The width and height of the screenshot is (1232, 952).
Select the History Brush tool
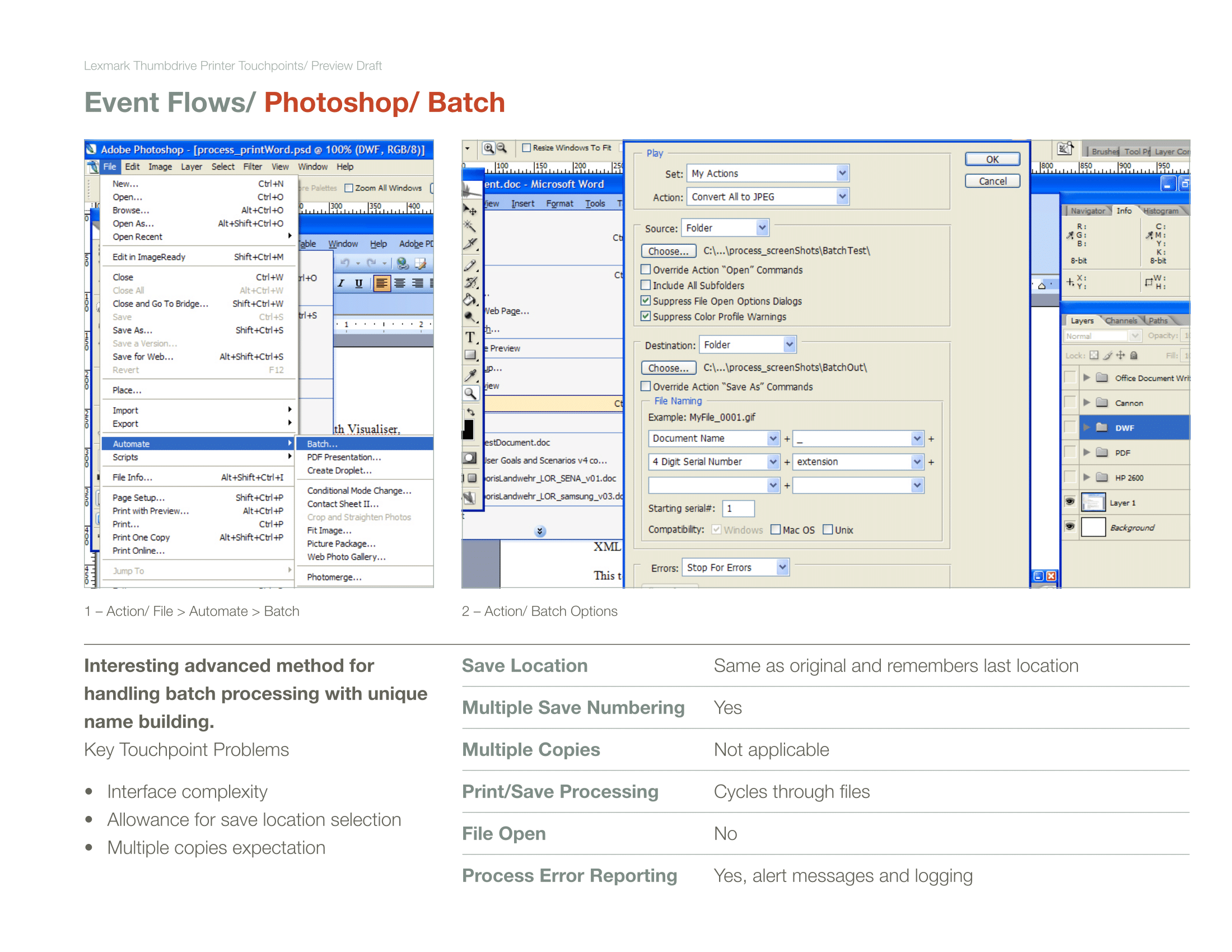470,282
